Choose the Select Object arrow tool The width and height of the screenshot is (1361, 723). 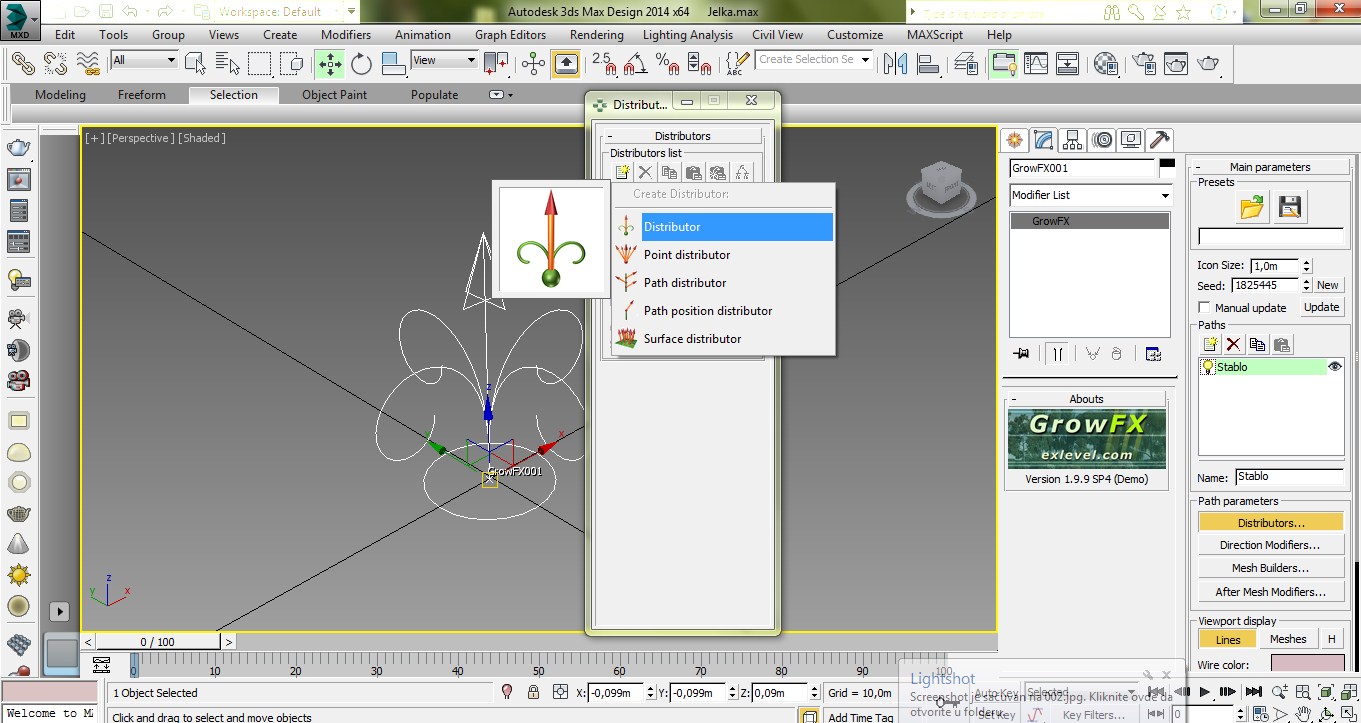pos(195,64)
